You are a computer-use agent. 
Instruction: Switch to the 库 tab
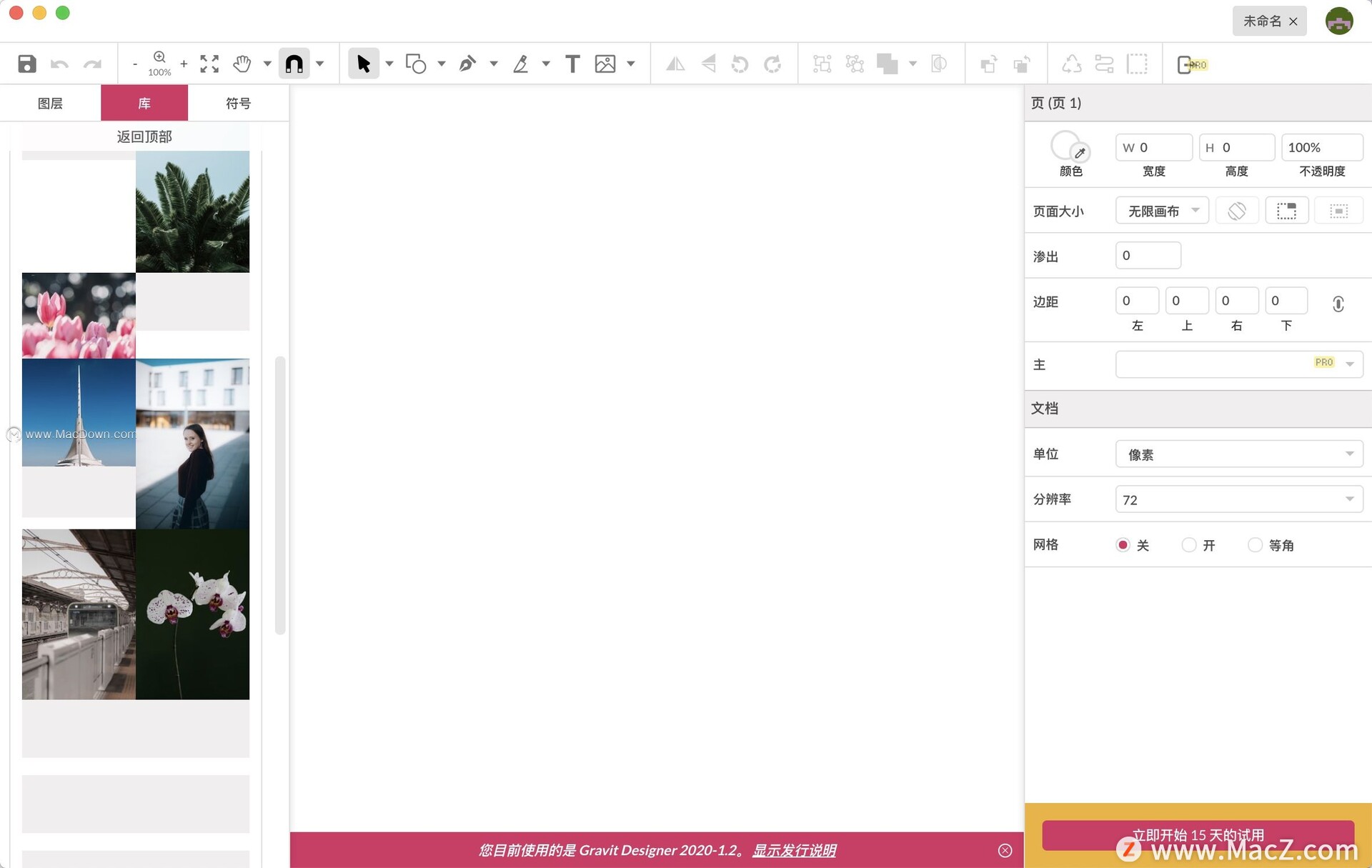coord(144,103)
